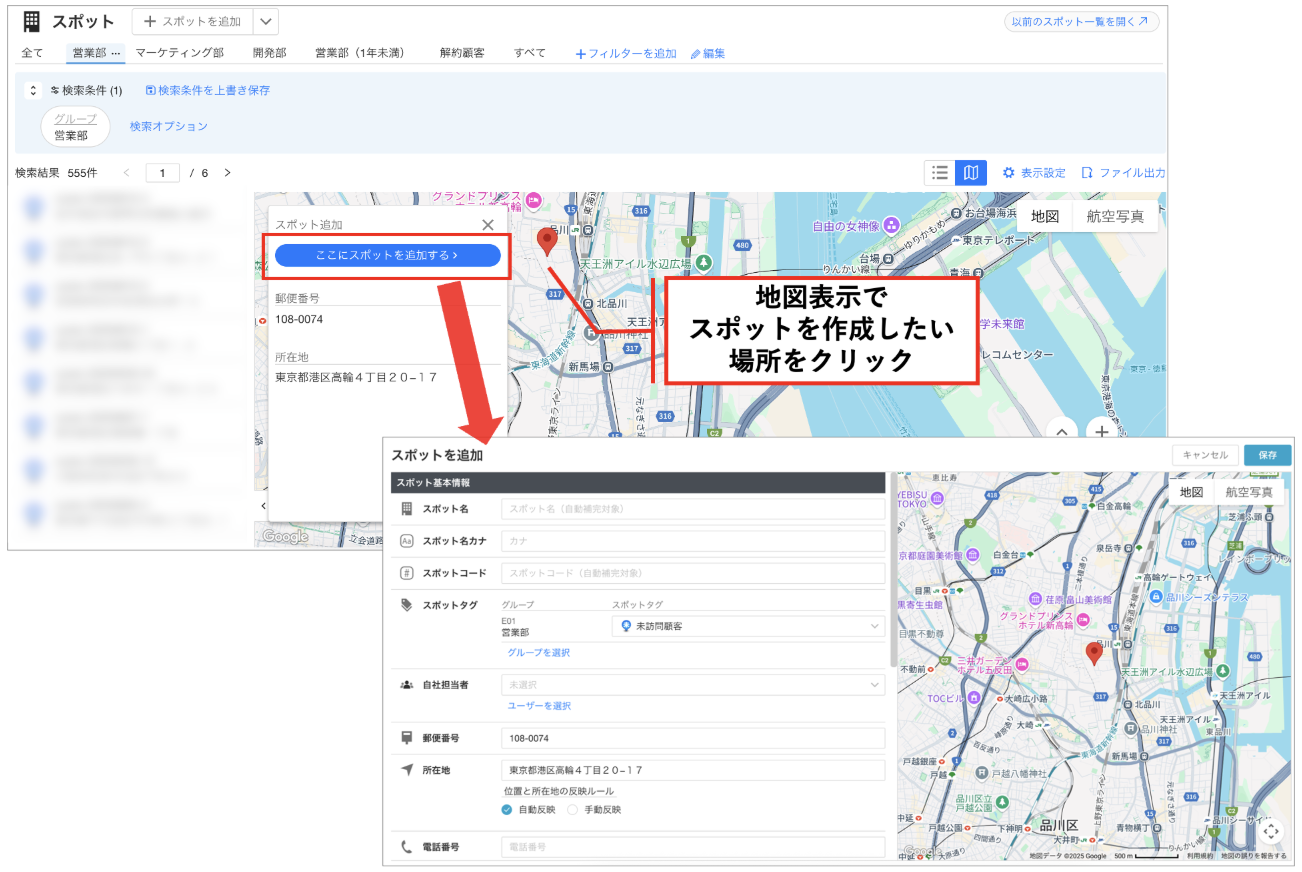Click the 所在地 address input field
This screenshot has width=1302, height=872.
coord(693,770)
